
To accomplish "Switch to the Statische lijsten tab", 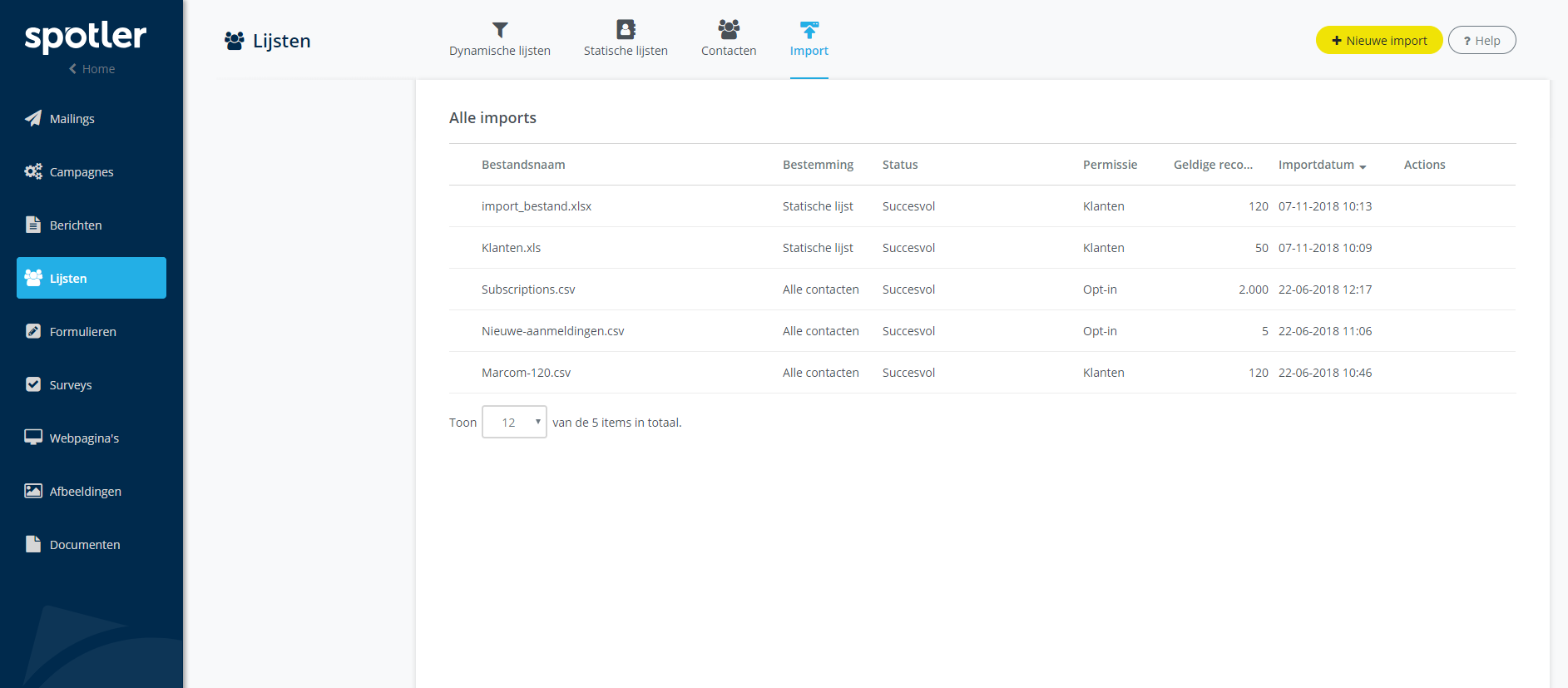I will pyautogui.click(x=626, y=39).
